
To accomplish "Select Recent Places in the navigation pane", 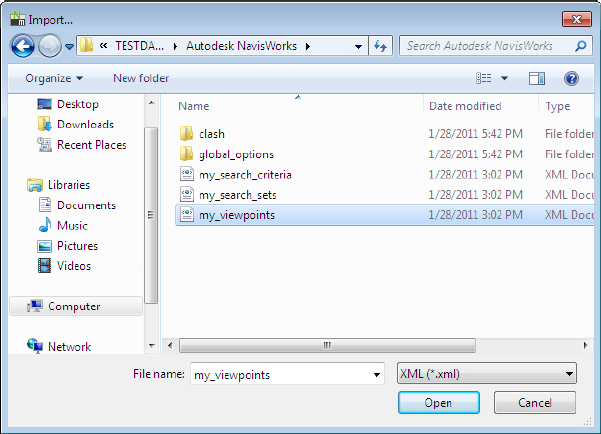I will [92, 145].
